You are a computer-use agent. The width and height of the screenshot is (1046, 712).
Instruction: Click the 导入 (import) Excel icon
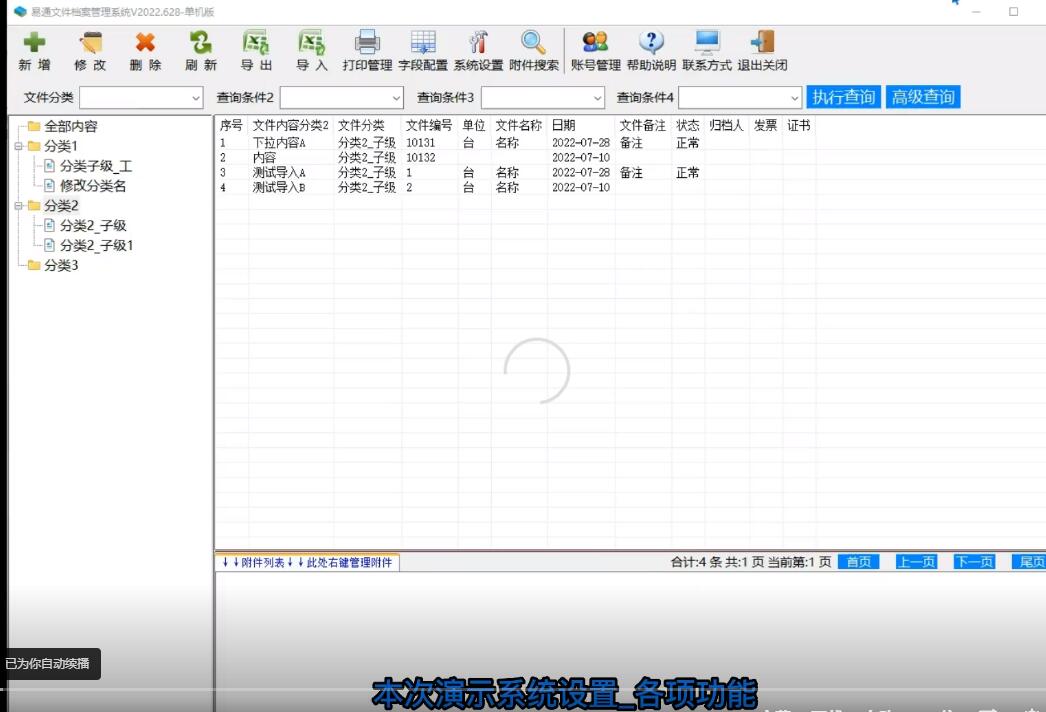tap(312, 43)
